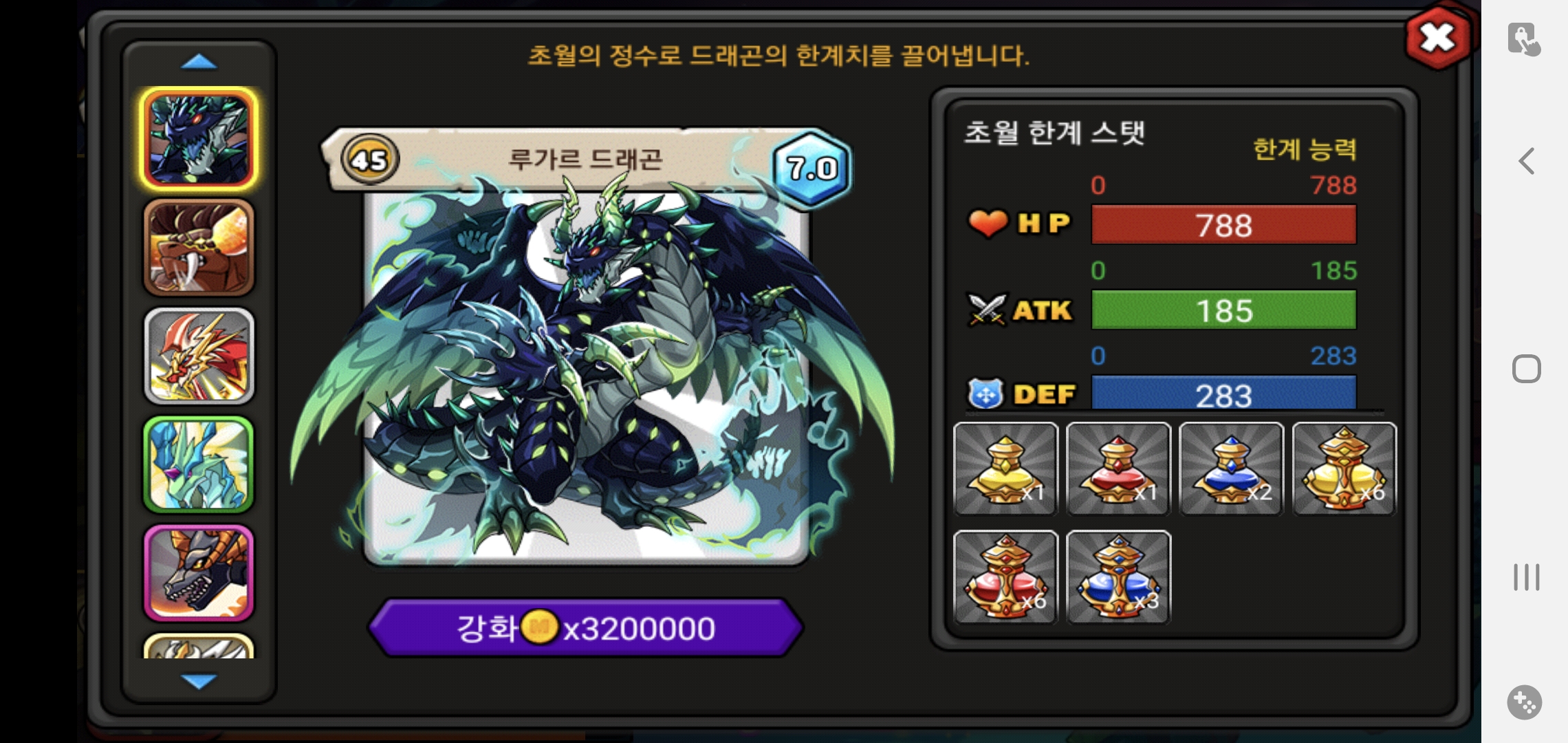1568x743 pixels.
Task: Select the dark blue Lugar dragon thumbnail
Action: (199, 139)
